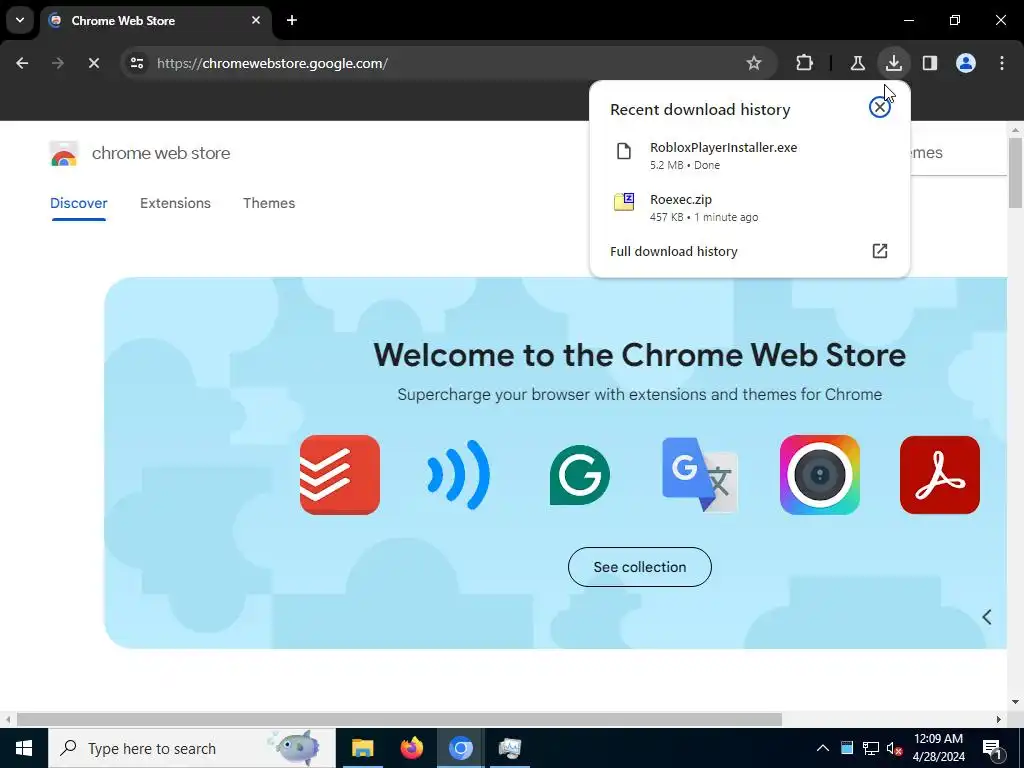Click the carousel previous arrow

coord(987,616)
